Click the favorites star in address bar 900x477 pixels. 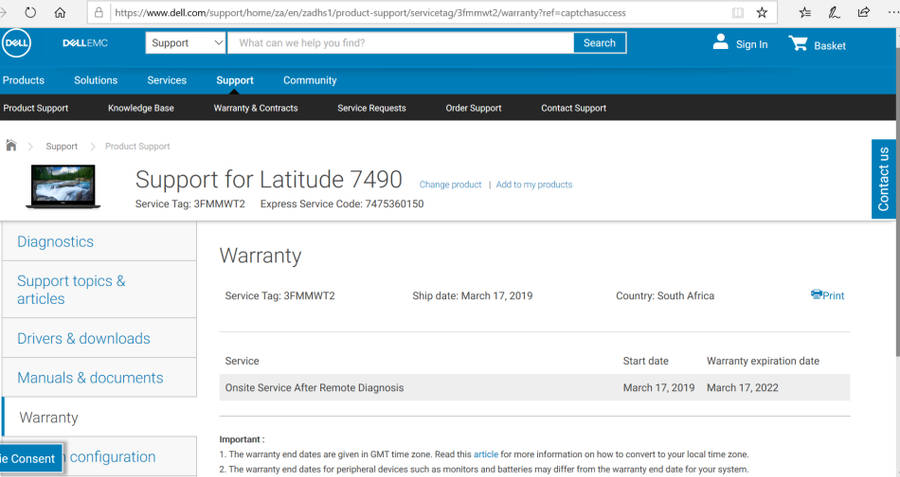click(762, 13)
